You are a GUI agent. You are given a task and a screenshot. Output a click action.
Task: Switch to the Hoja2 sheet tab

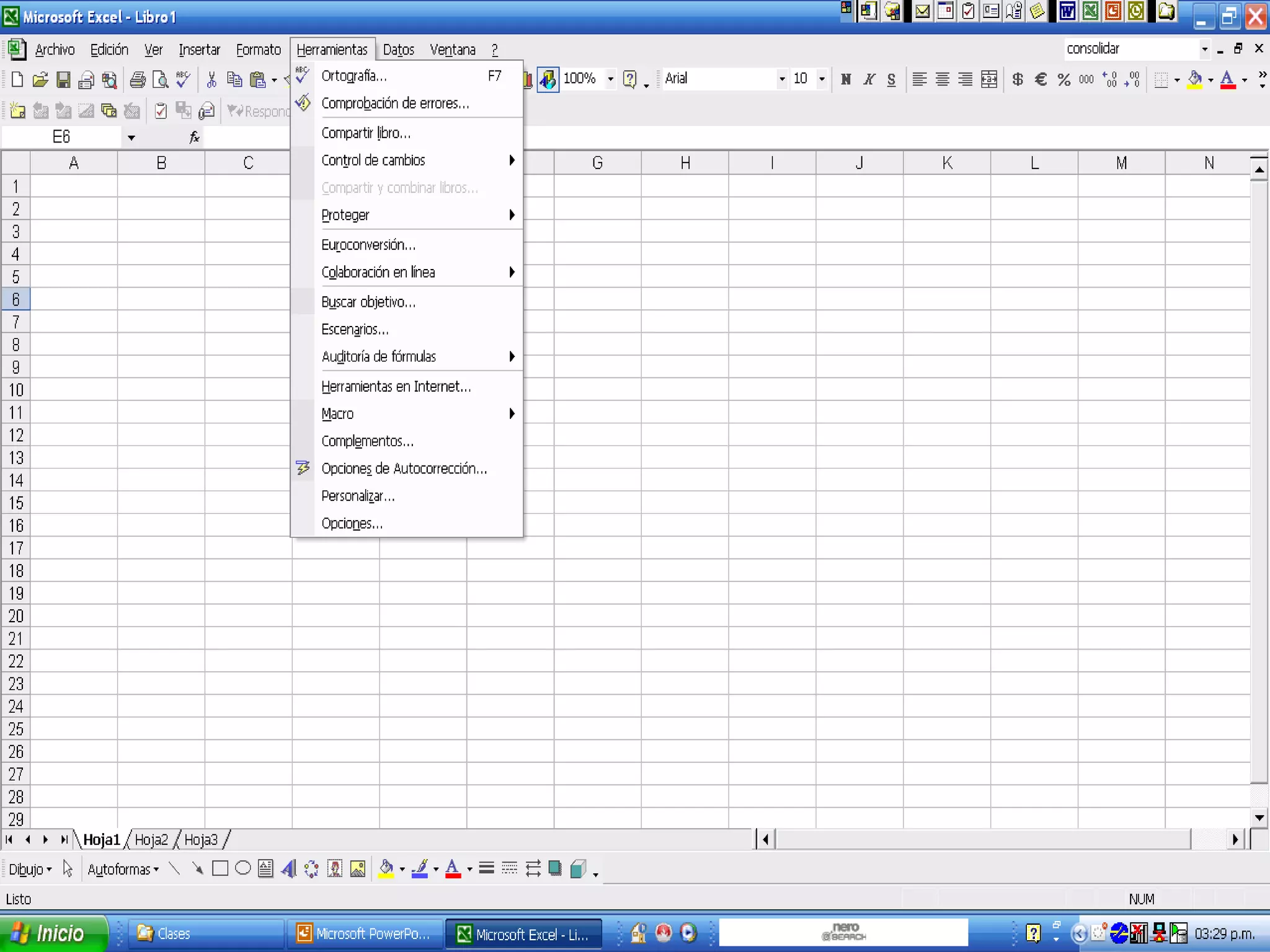[151, 840]
